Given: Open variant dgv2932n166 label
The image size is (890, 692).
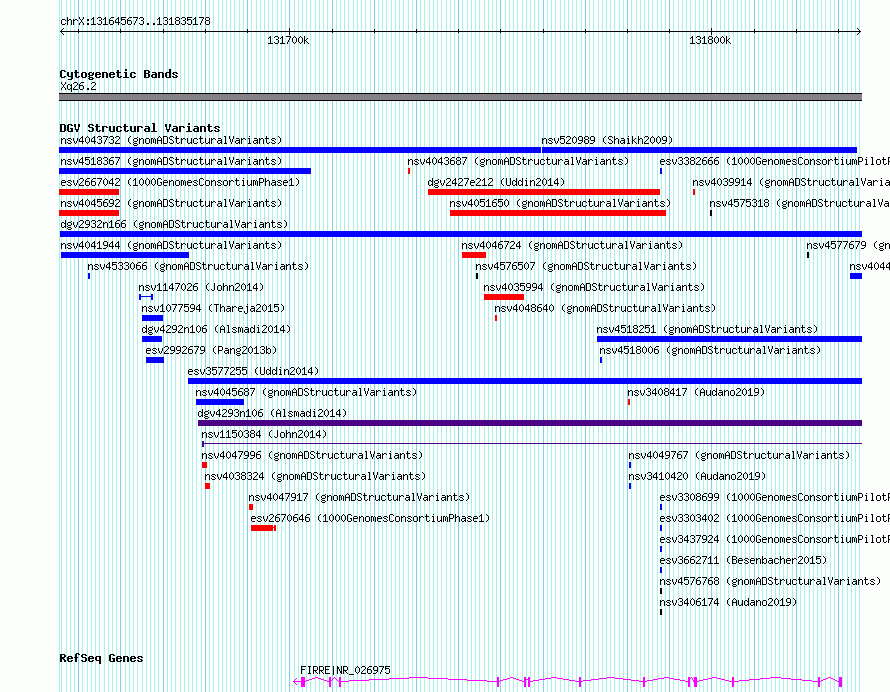Looking at the screenshot, I should coord(174,224).
